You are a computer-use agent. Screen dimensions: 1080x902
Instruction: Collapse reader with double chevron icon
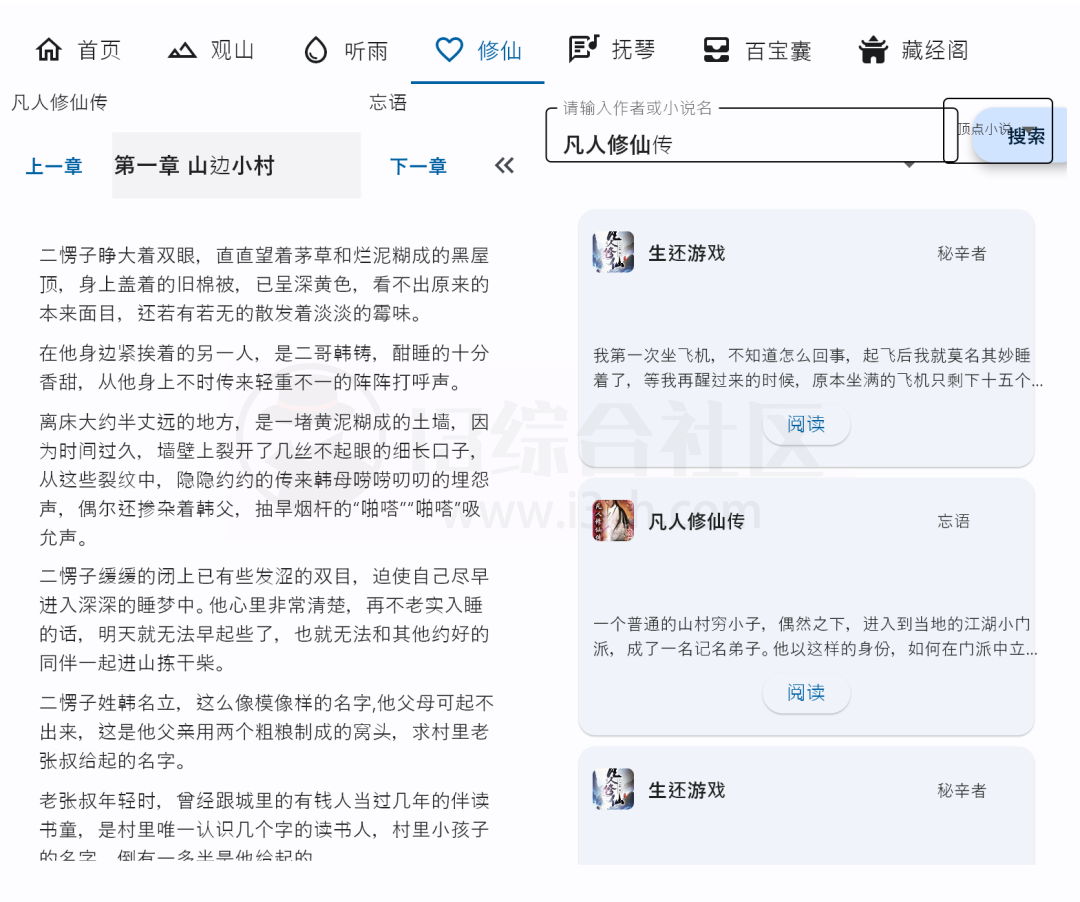505,166
